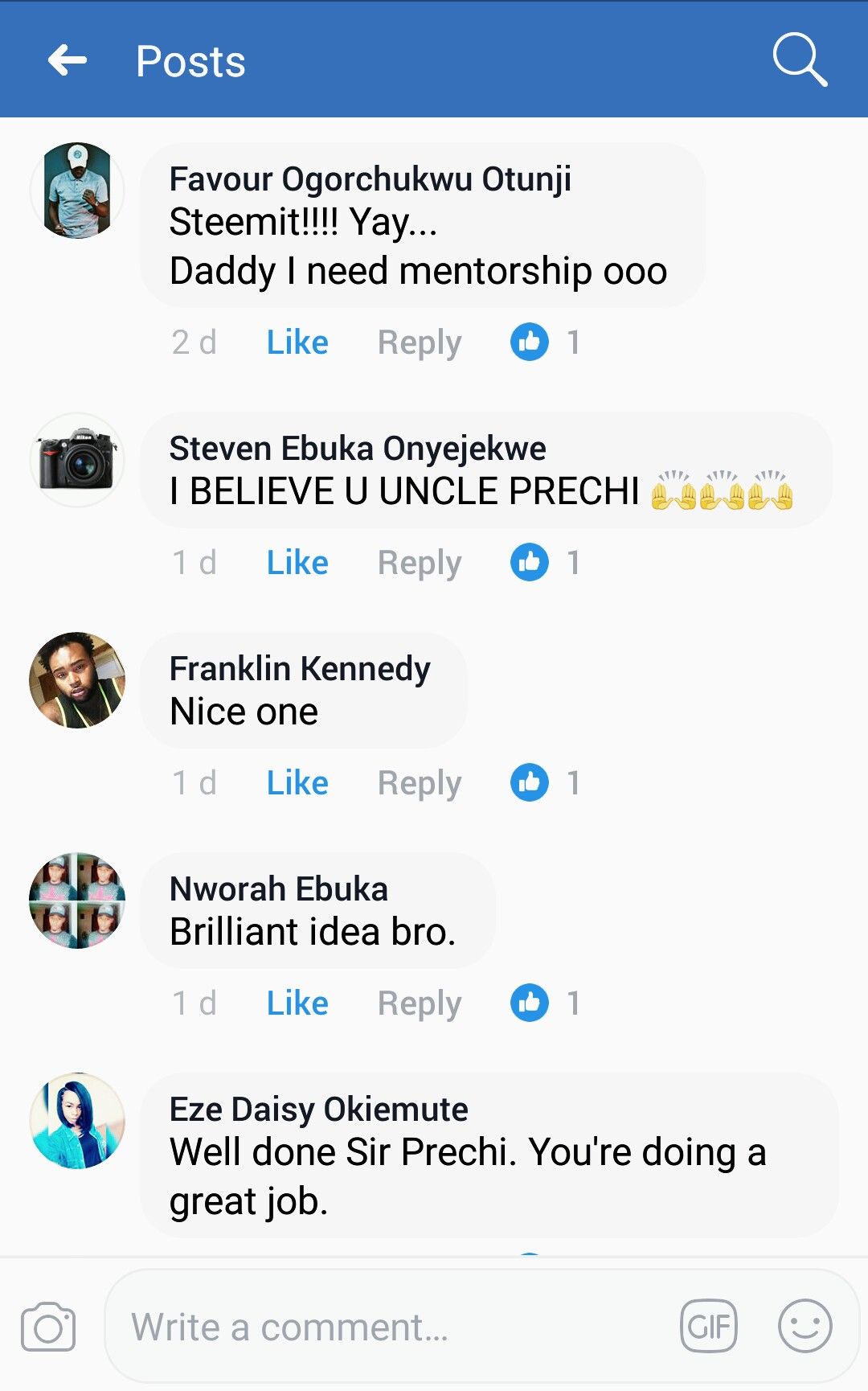Open Eze Daisy Okiemute's profile picture
This screenshot has height=1391, width=868.
pyautogui.click(x=77, y=1121)
